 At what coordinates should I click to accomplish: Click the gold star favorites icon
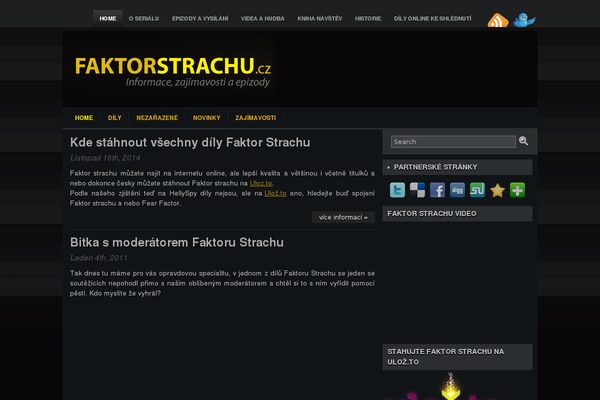(497, 190)
